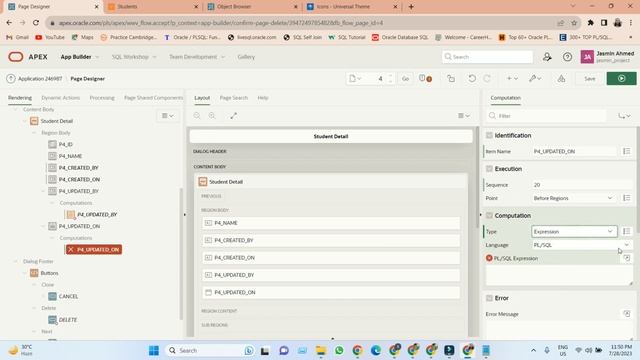This screenshot has width=640, height=360.
Task: Click the Save button
Action: [x=589, y=78]
